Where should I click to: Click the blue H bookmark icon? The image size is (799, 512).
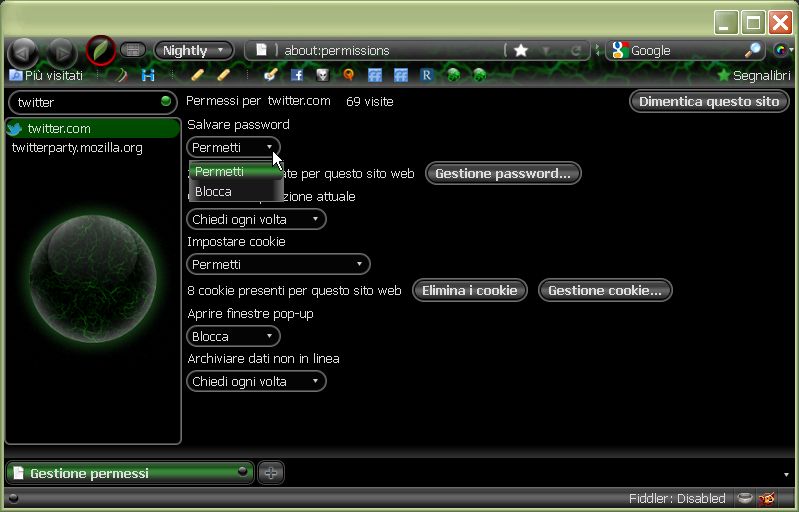(x=148, y=75)
